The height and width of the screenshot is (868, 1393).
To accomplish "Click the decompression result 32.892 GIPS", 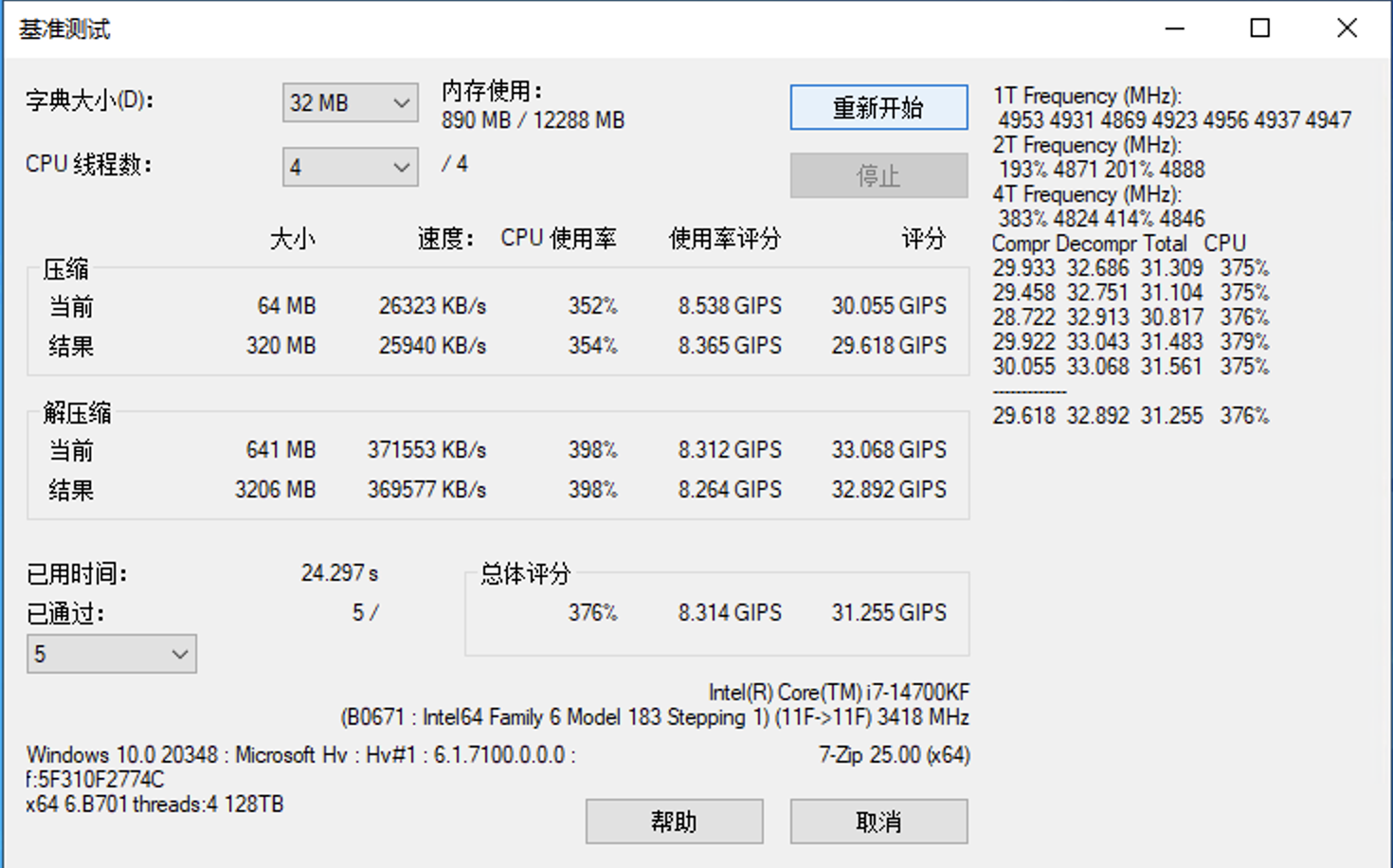I will pos(889,490).
